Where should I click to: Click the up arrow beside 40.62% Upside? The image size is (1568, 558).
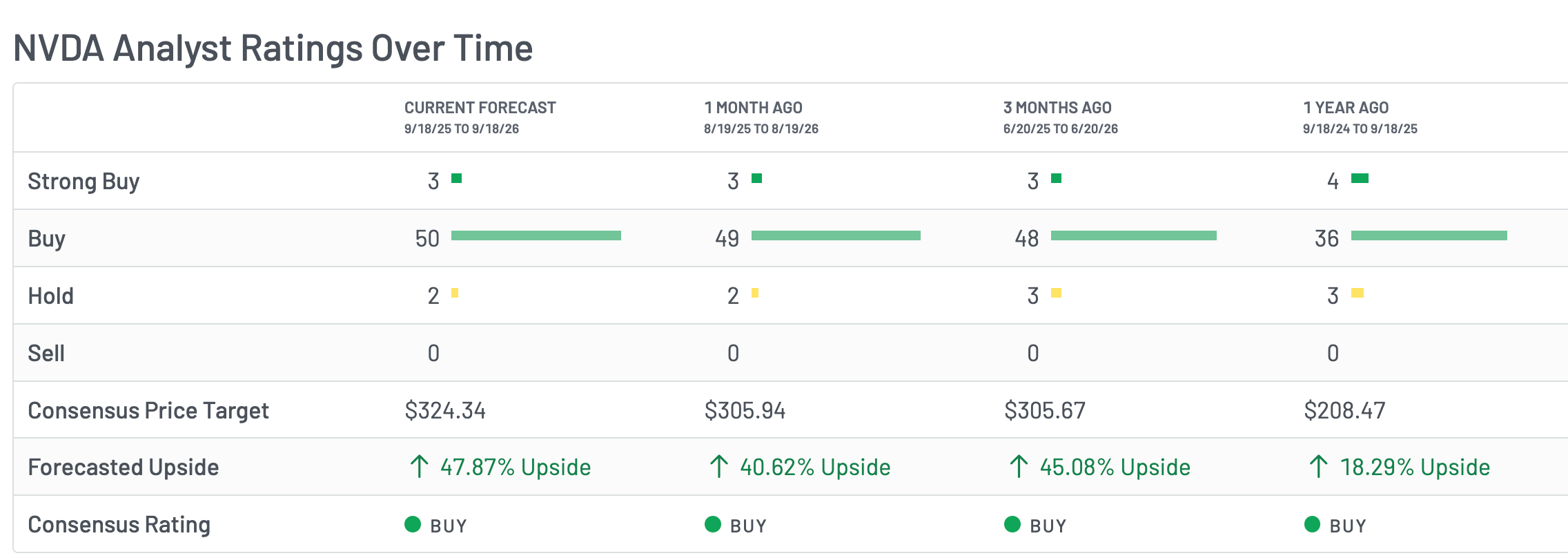pyautogui.click(x=718, y=467)
